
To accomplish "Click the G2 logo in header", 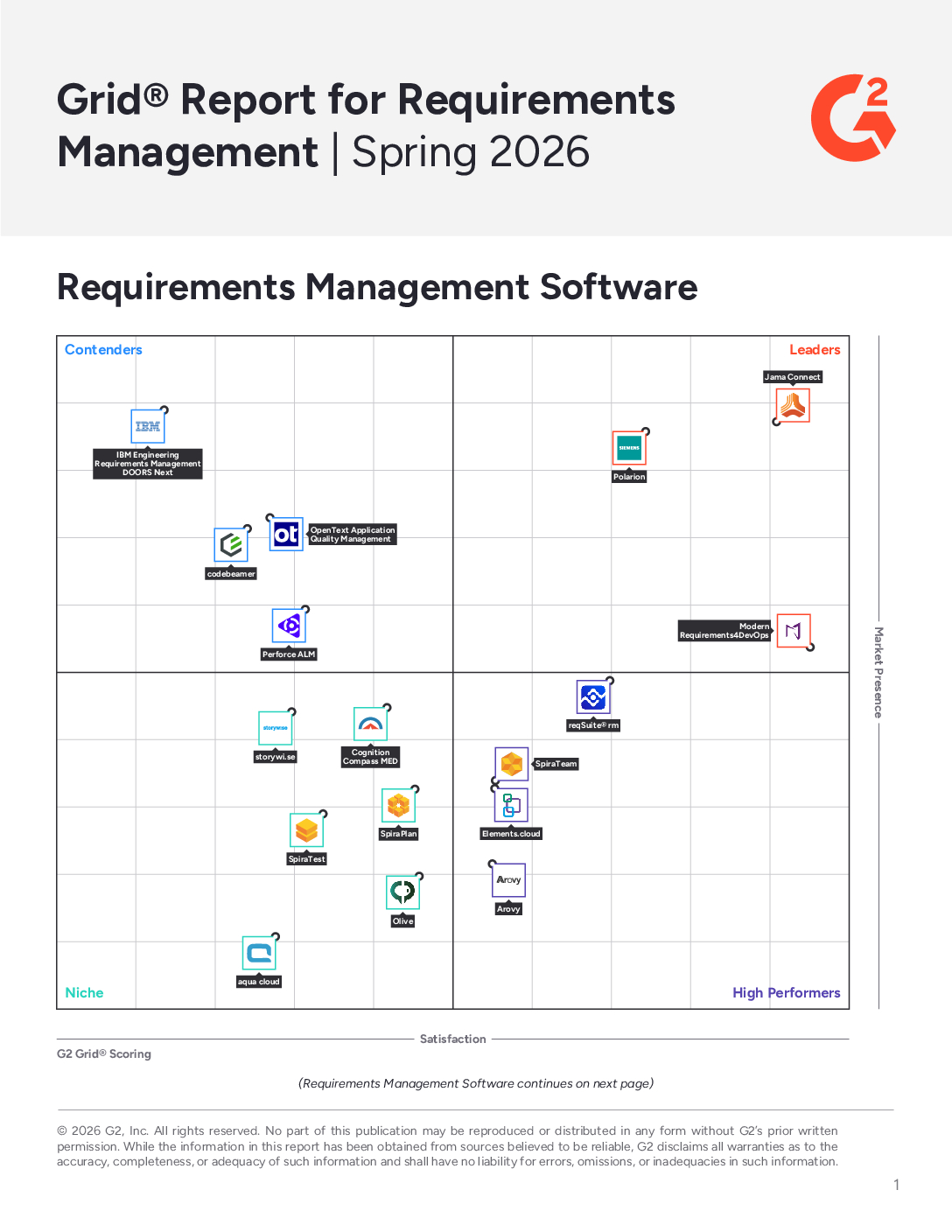I will coord(853,118).
